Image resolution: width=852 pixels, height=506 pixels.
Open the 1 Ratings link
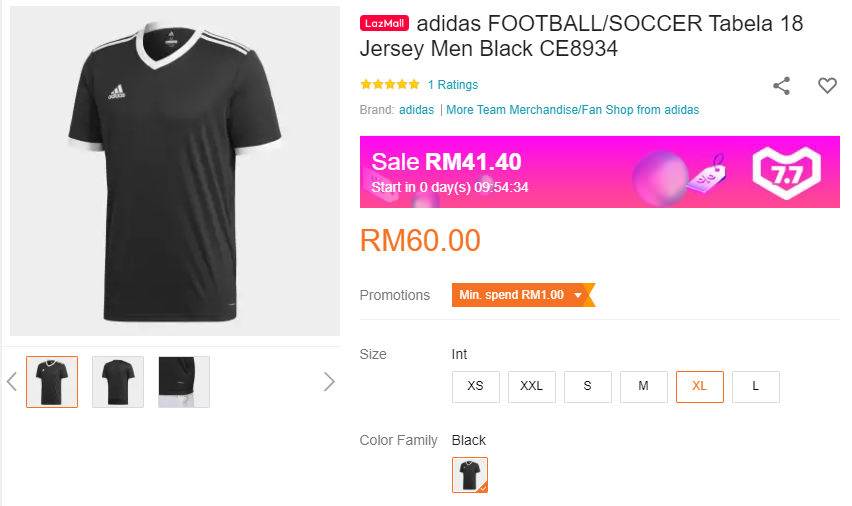point(452,85)
